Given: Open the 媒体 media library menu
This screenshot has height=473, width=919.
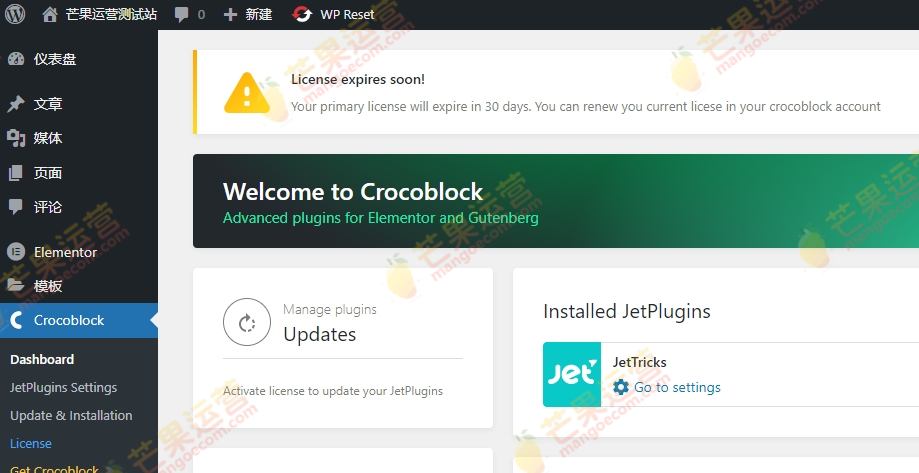Looking at the screenshot, I should tap(48, 138).
